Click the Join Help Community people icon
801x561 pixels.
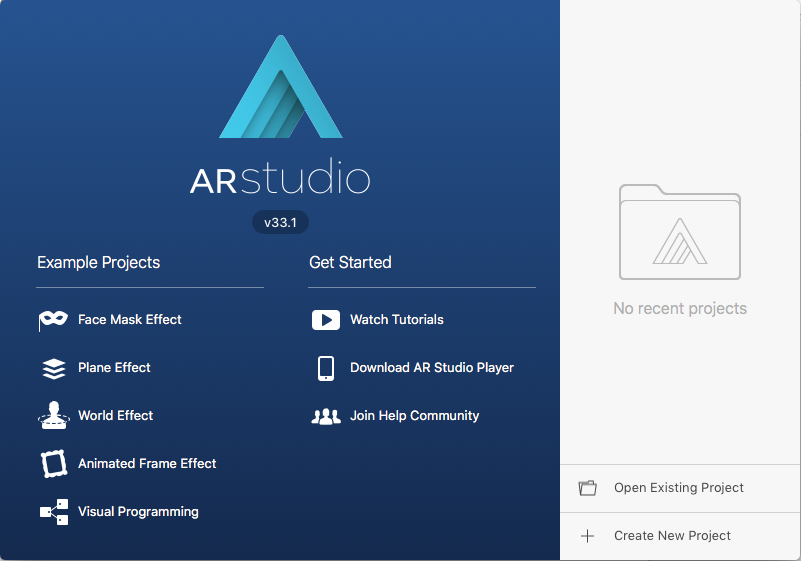click(x=326, y=417)
